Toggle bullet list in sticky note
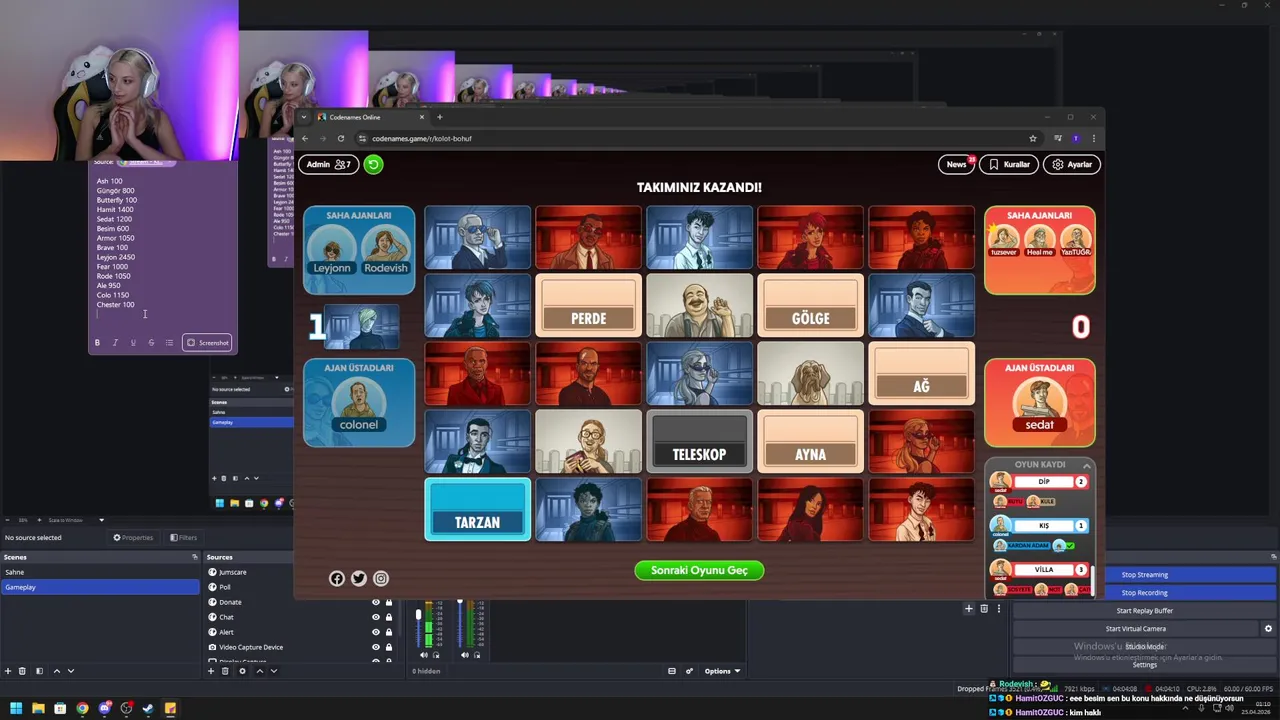1280x720 pixels. tap(169, 343)
